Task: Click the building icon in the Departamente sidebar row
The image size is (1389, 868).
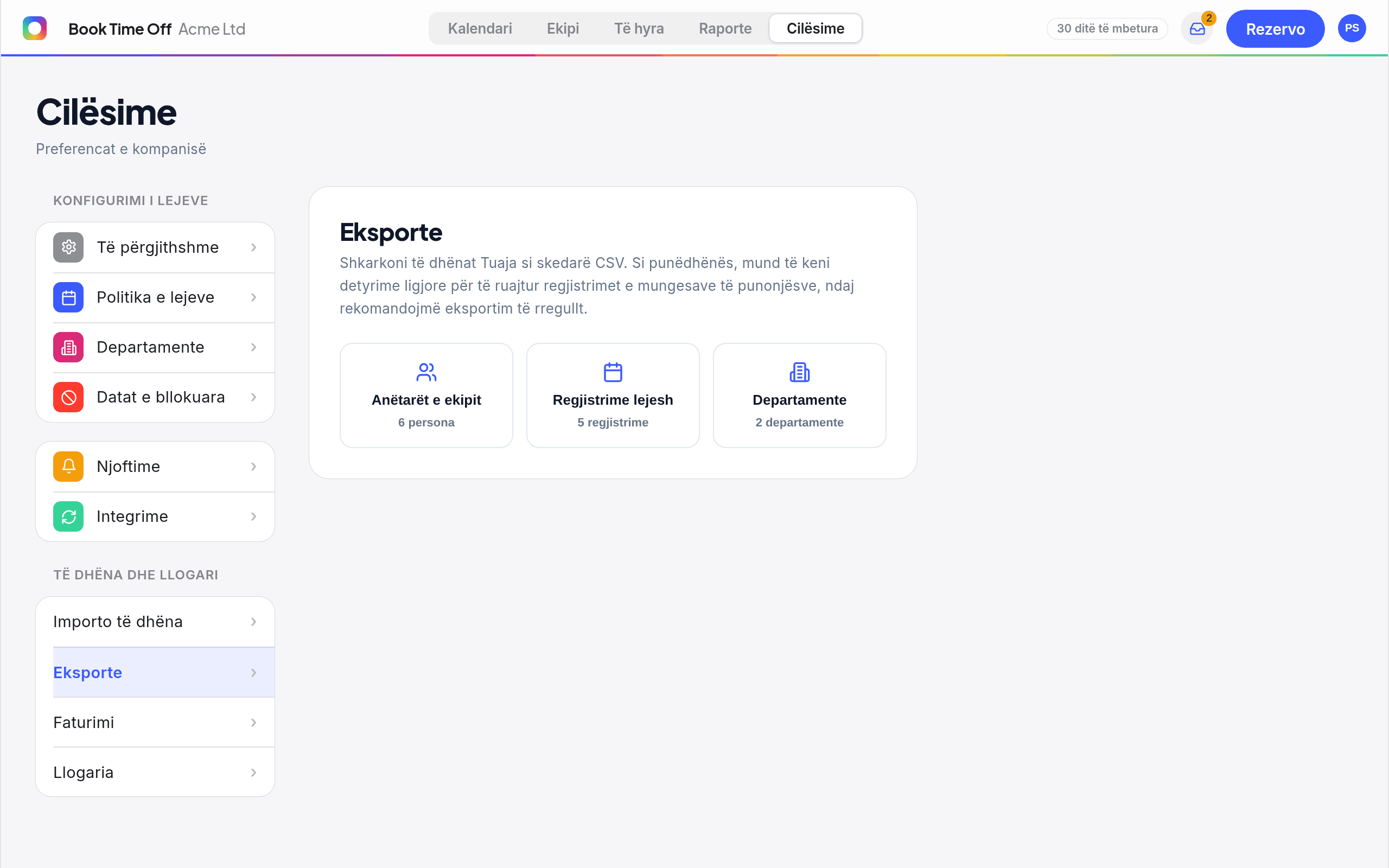Action: 68,347
